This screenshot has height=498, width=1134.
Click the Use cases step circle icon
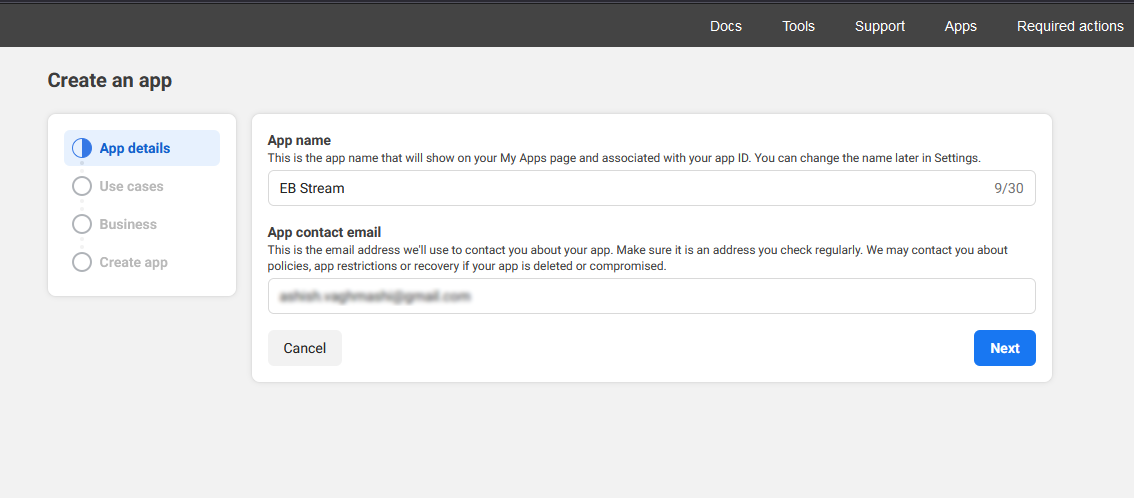(82, 186)
